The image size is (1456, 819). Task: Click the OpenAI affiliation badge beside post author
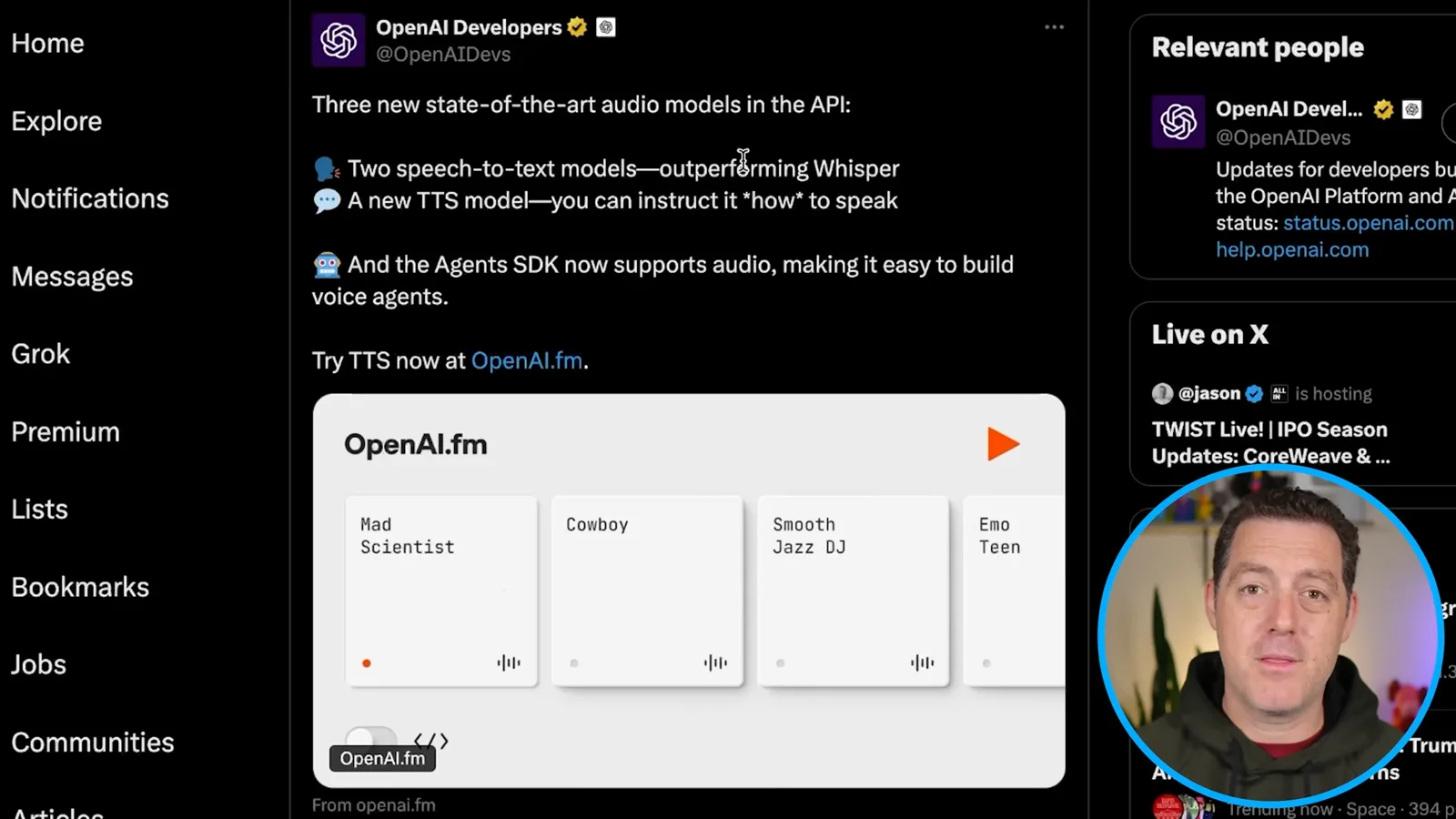click(x=606, y=27)
